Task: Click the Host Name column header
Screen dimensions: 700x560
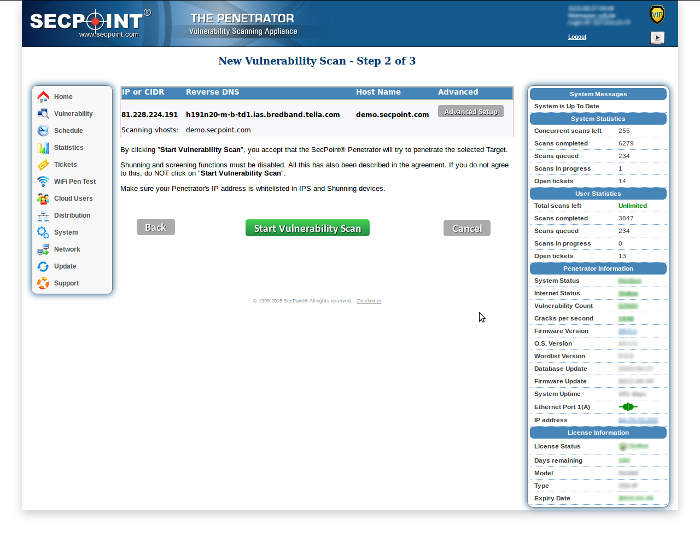Action: tap(378, 92)
